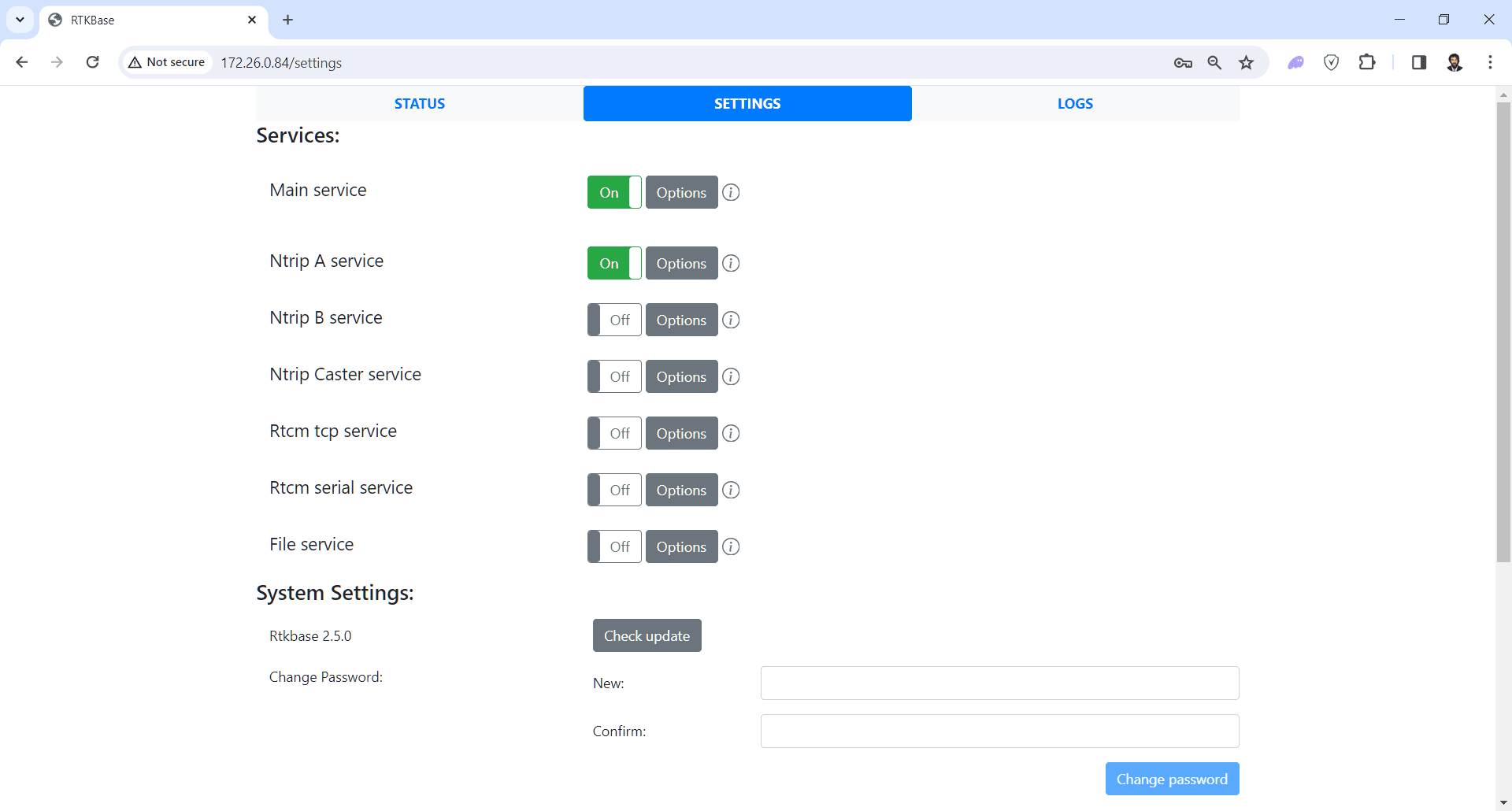Turn off the Main service toggle
1512x811 pixels.
(614, 192)
